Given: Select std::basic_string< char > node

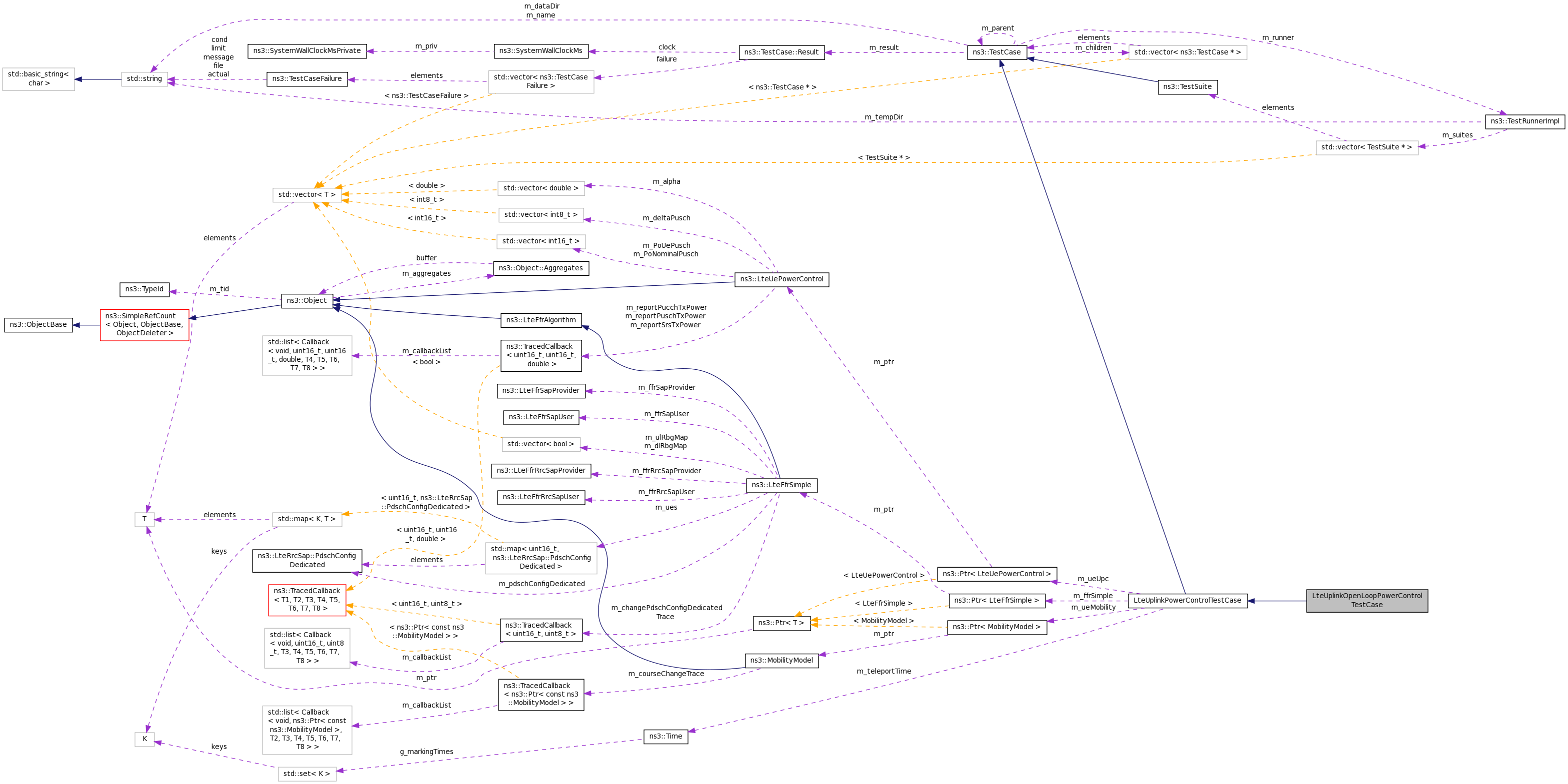Looking at the screenshot, I should pos(38,79).
